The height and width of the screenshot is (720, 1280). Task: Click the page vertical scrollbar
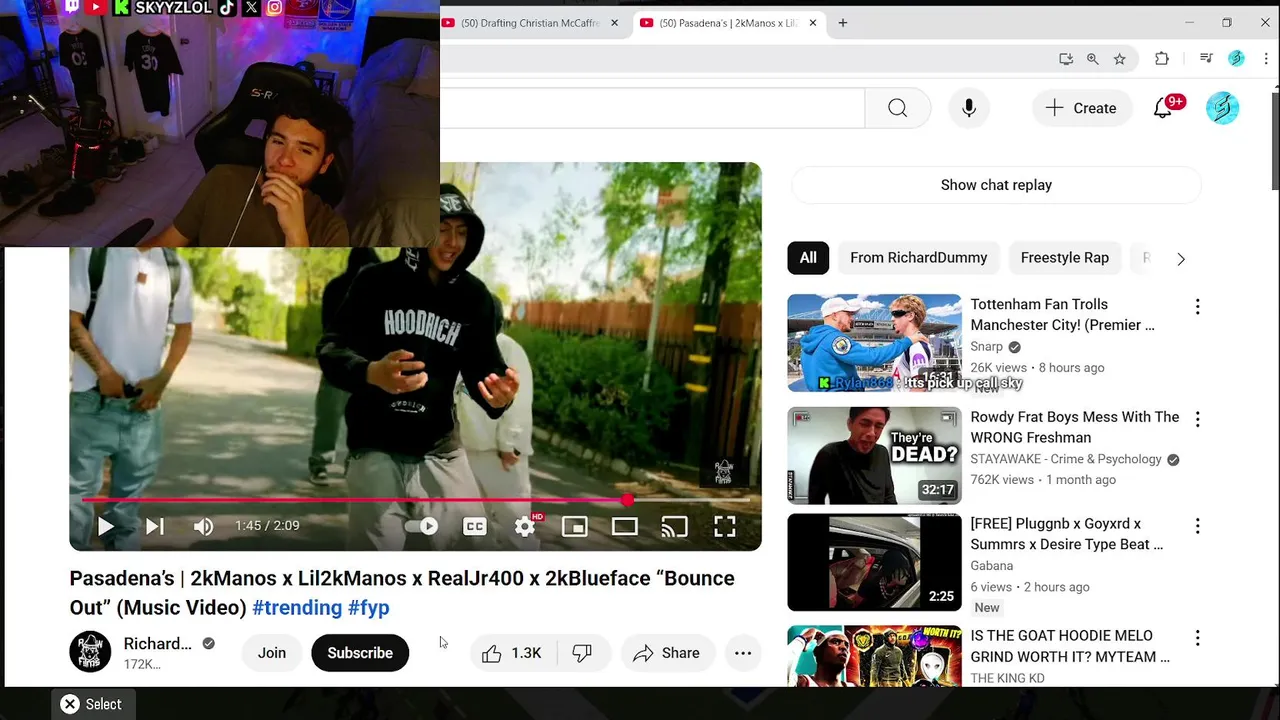1275,140
